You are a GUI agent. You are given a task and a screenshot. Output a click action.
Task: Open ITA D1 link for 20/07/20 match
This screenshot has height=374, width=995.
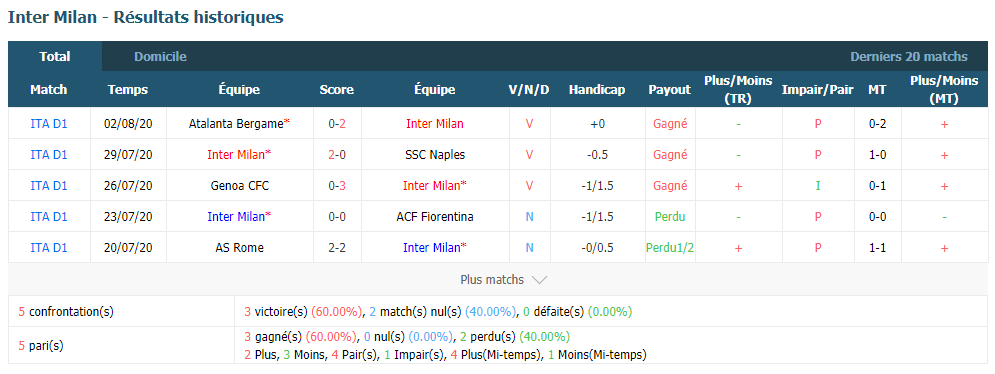[49, 248]
